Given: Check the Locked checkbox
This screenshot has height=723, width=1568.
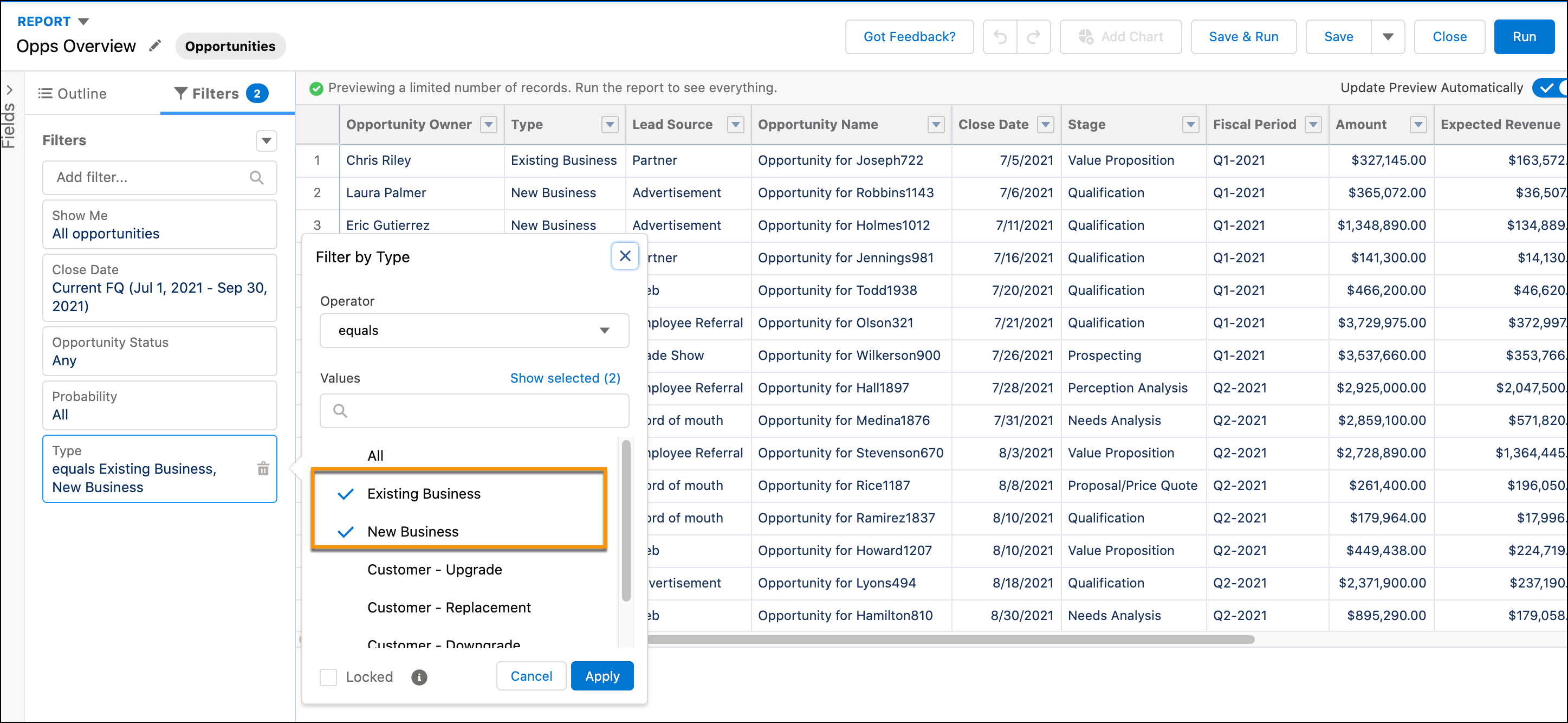Looking at the screenshot, I should point(329,677).
